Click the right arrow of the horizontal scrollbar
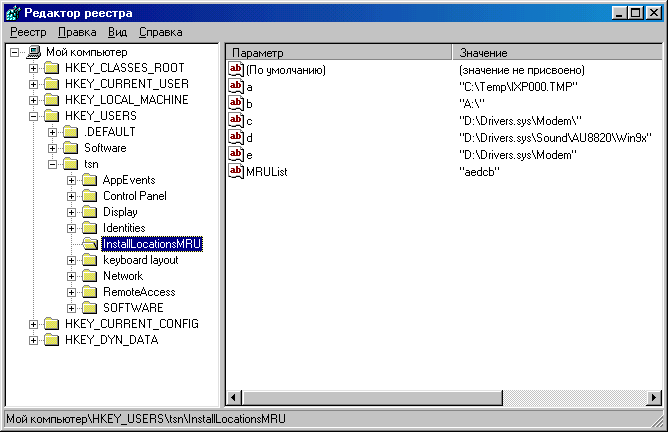Screen dimensions: 668x432 click(653, 398)
